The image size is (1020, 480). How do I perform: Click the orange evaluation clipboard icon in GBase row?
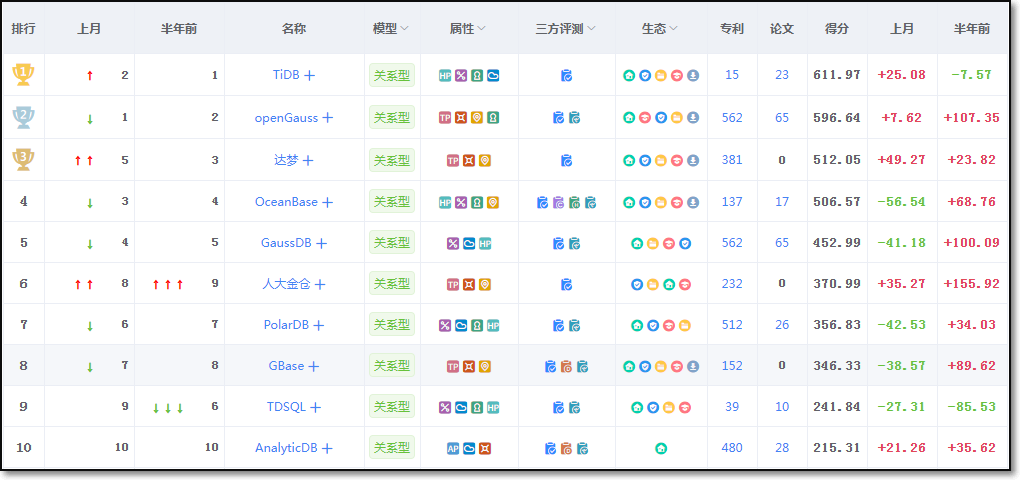(x=567, y=366)
